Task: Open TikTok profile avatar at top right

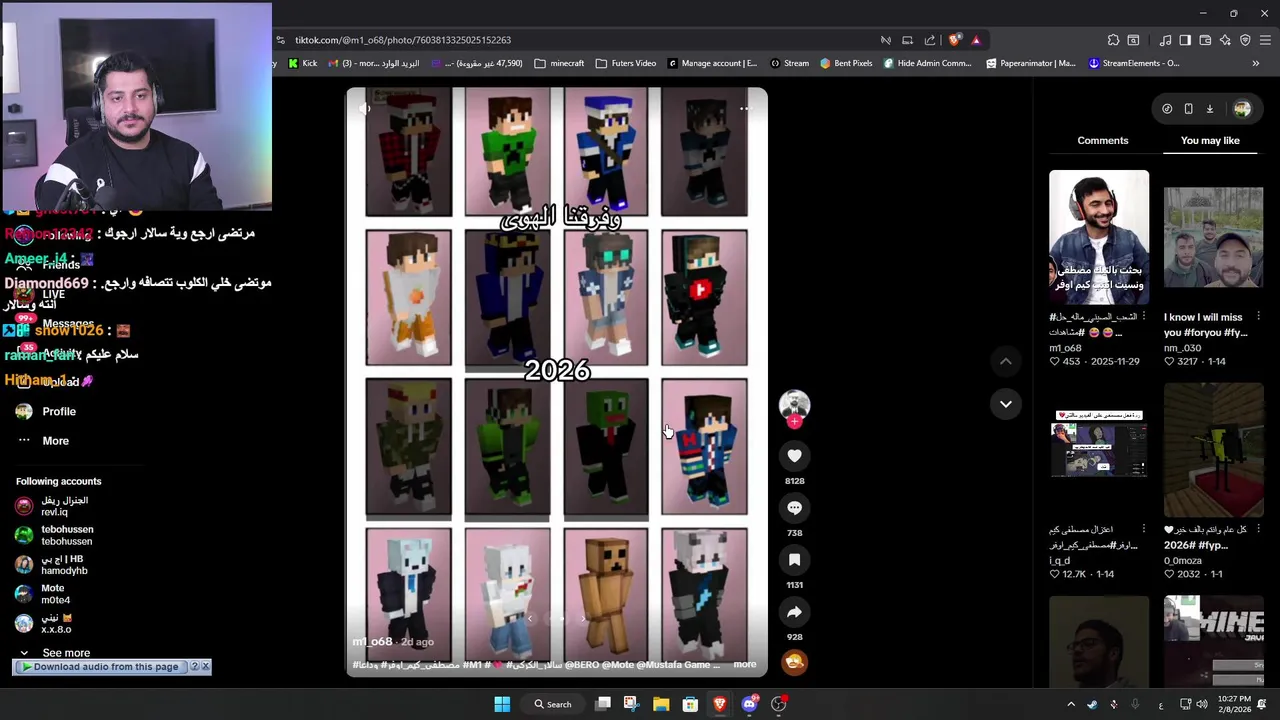Action: coord(1242,108)
